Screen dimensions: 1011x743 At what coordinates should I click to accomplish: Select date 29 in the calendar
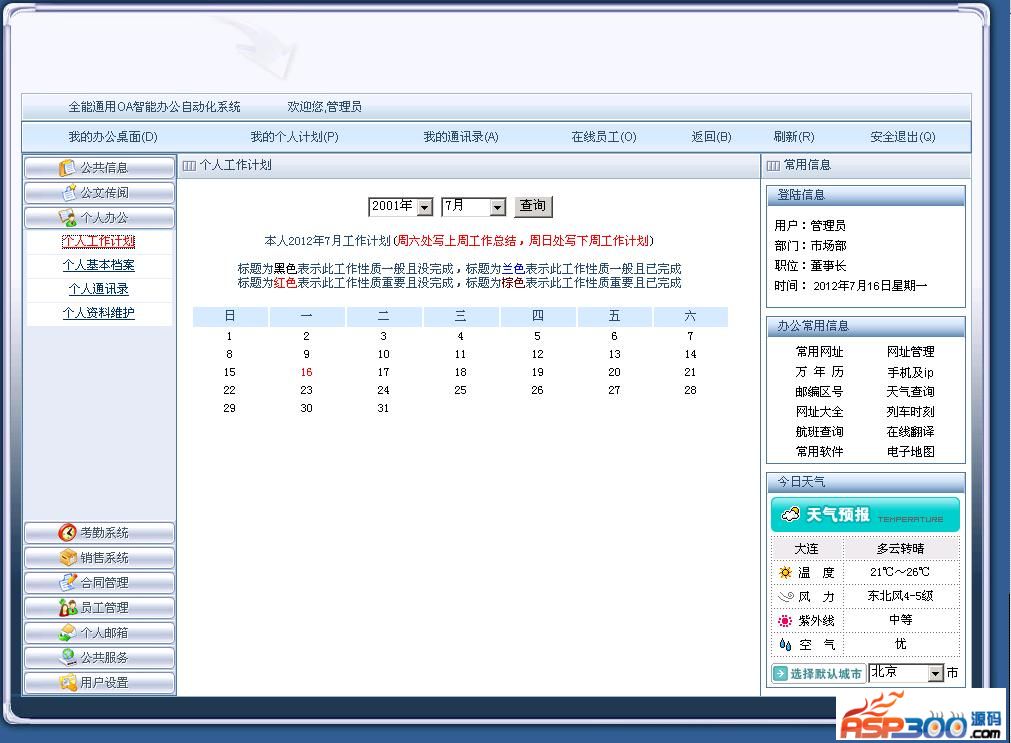229,409
